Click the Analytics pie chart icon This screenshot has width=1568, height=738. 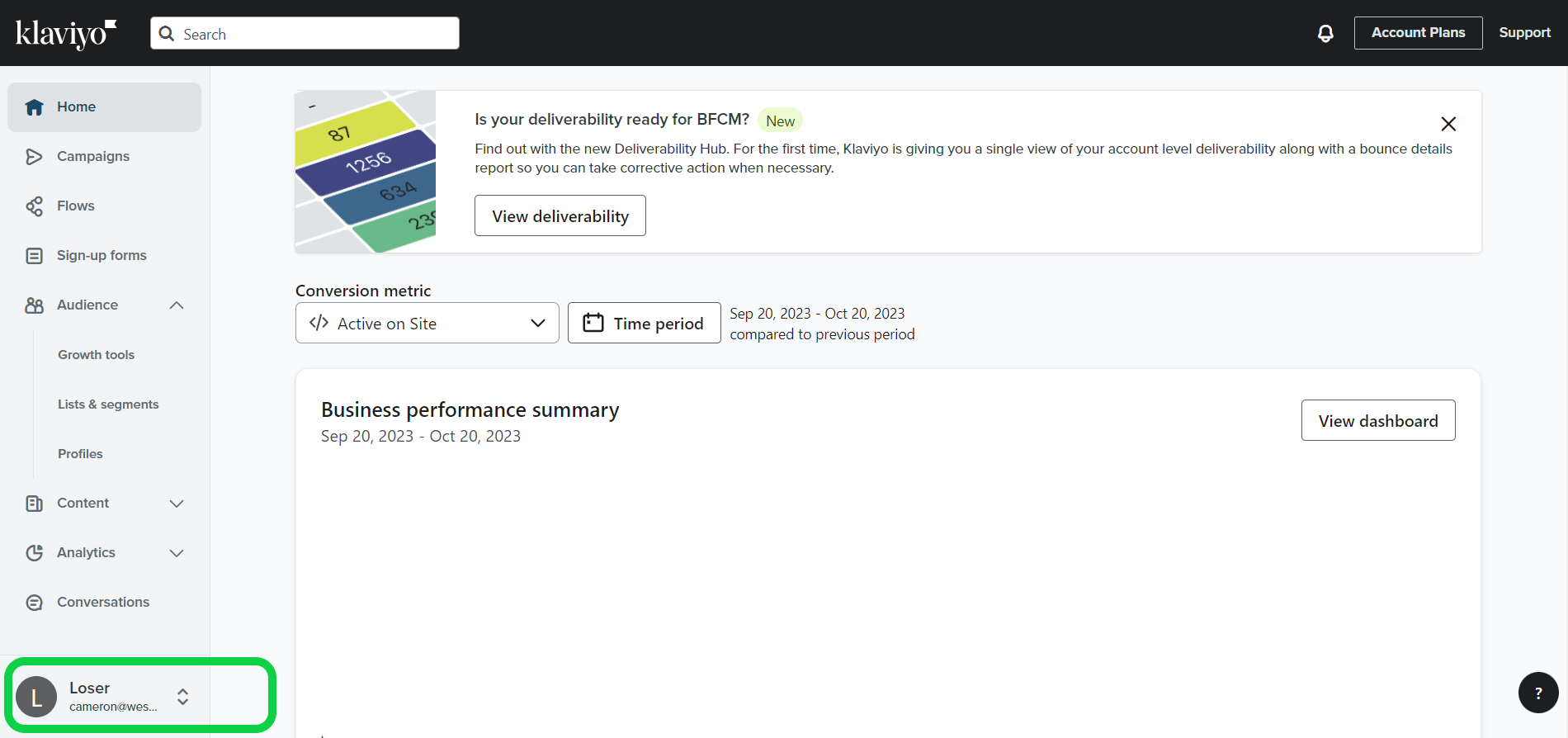[34, 553]
